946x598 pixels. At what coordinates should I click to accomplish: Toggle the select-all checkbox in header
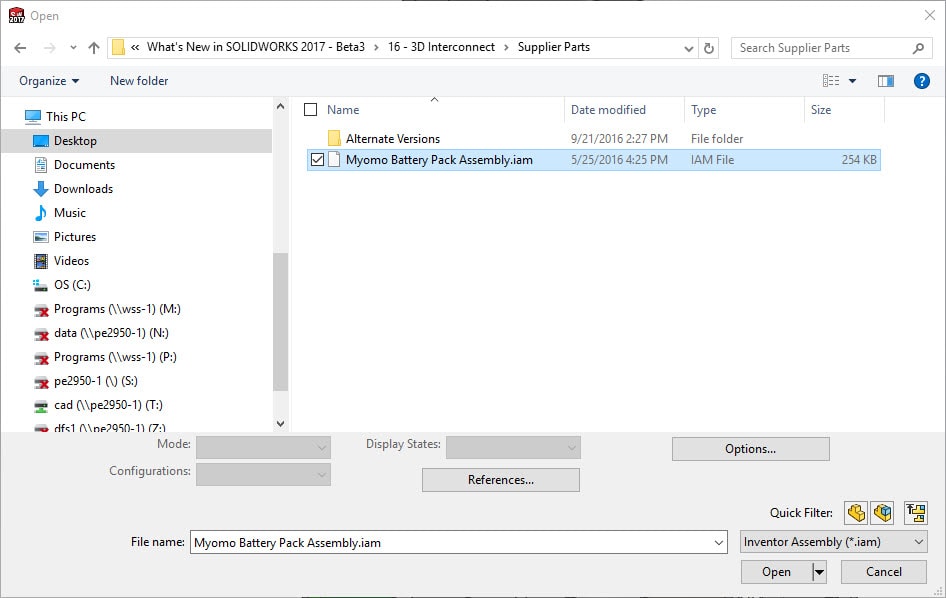tap(310, 110)
